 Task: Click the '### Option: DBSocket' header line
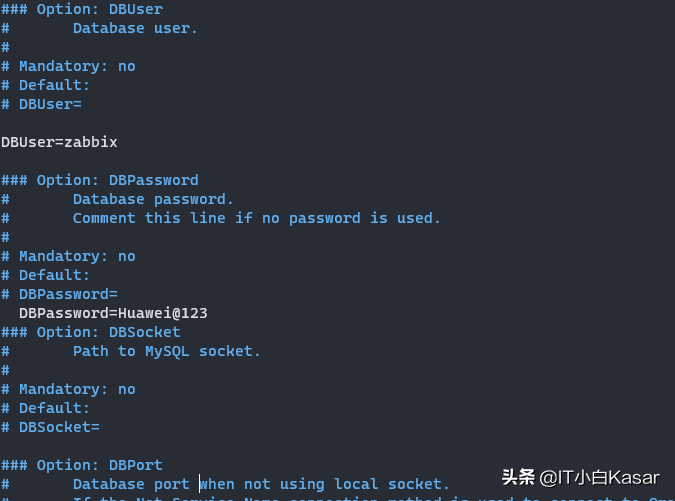point(91,332)
